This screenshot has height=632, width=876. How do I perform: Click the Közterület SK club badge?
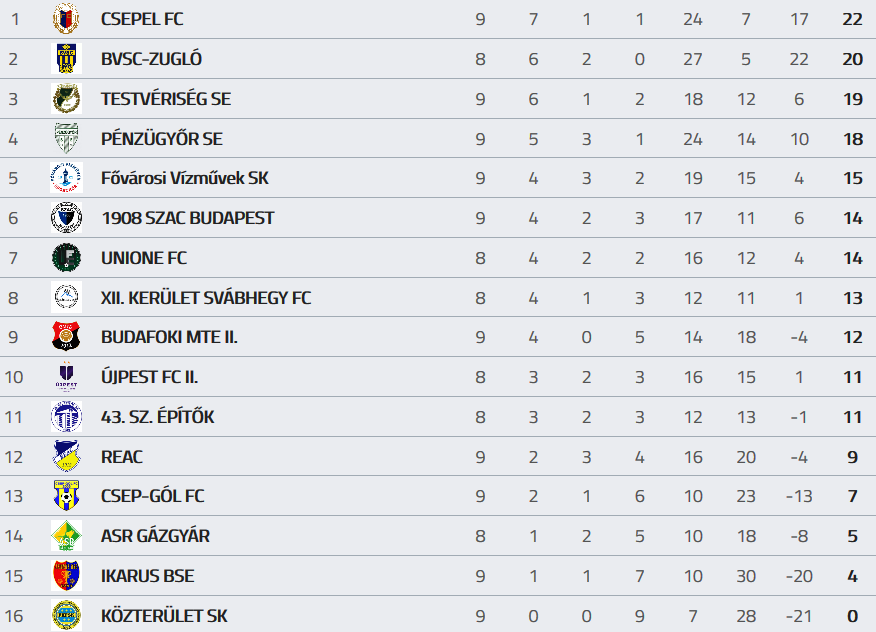pos(66,615)
